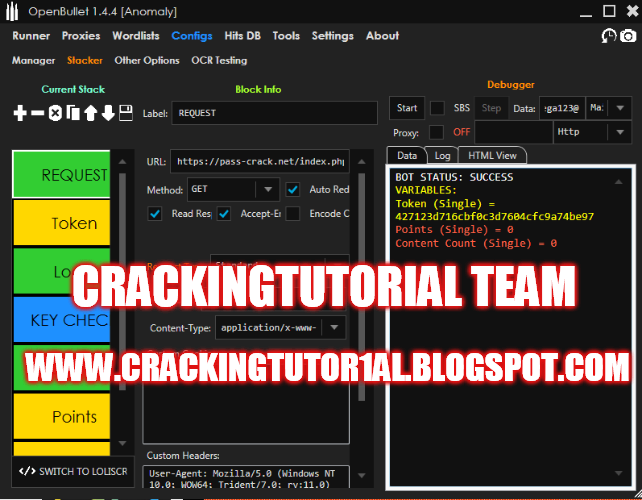Viewport: 642px width, 500px height.
Task: Open the About menu
Action: (x=382, y=36)
